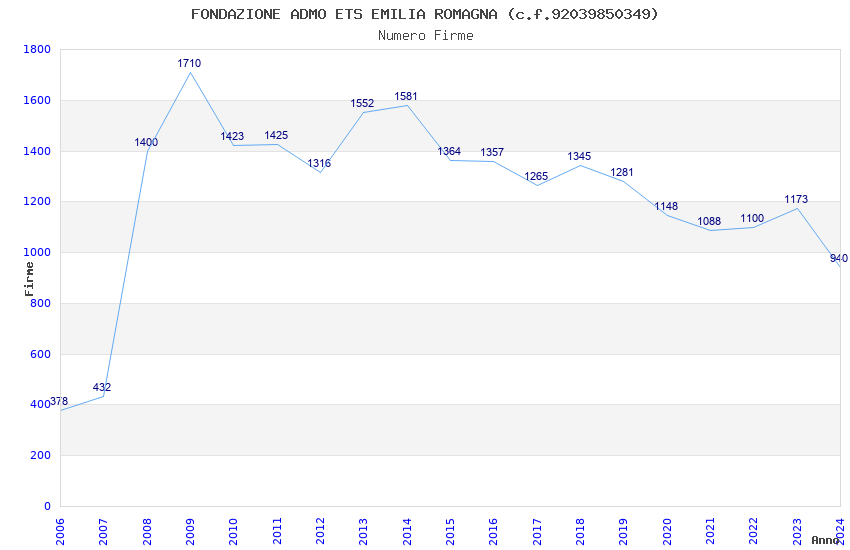The width and height of the screenshot is (850, 550).
Task: Select the 940 data label for 2024
Action: pos(839,258)
